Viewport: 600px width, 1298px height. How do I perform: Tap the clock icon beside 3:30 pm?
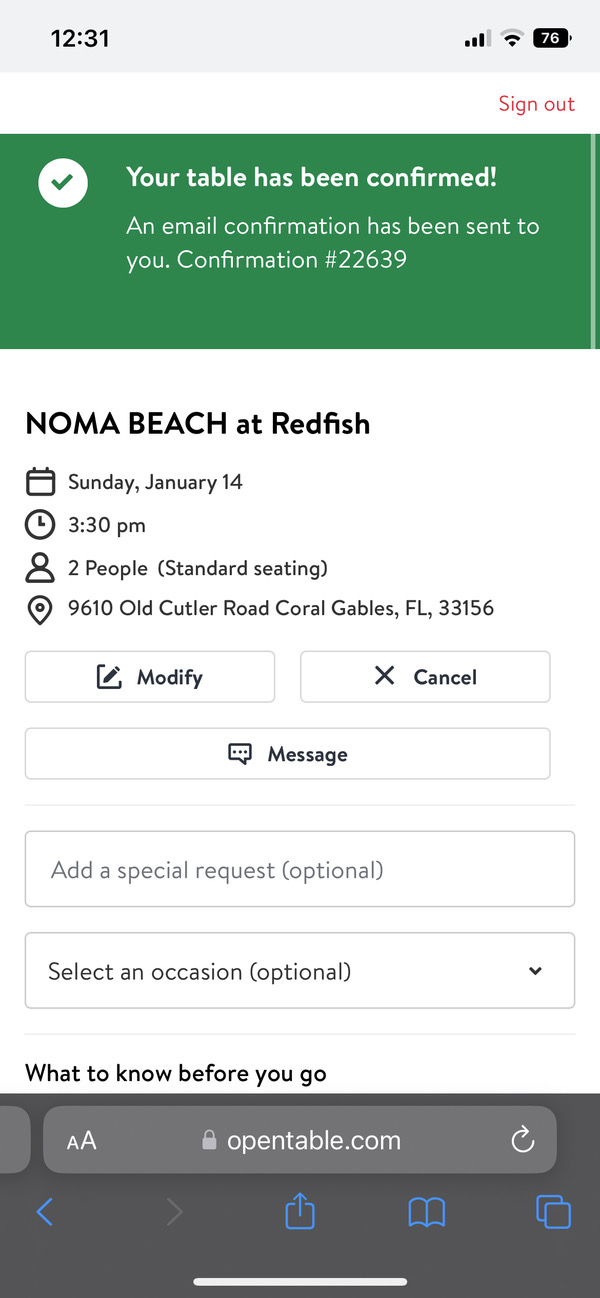[39, 525]
